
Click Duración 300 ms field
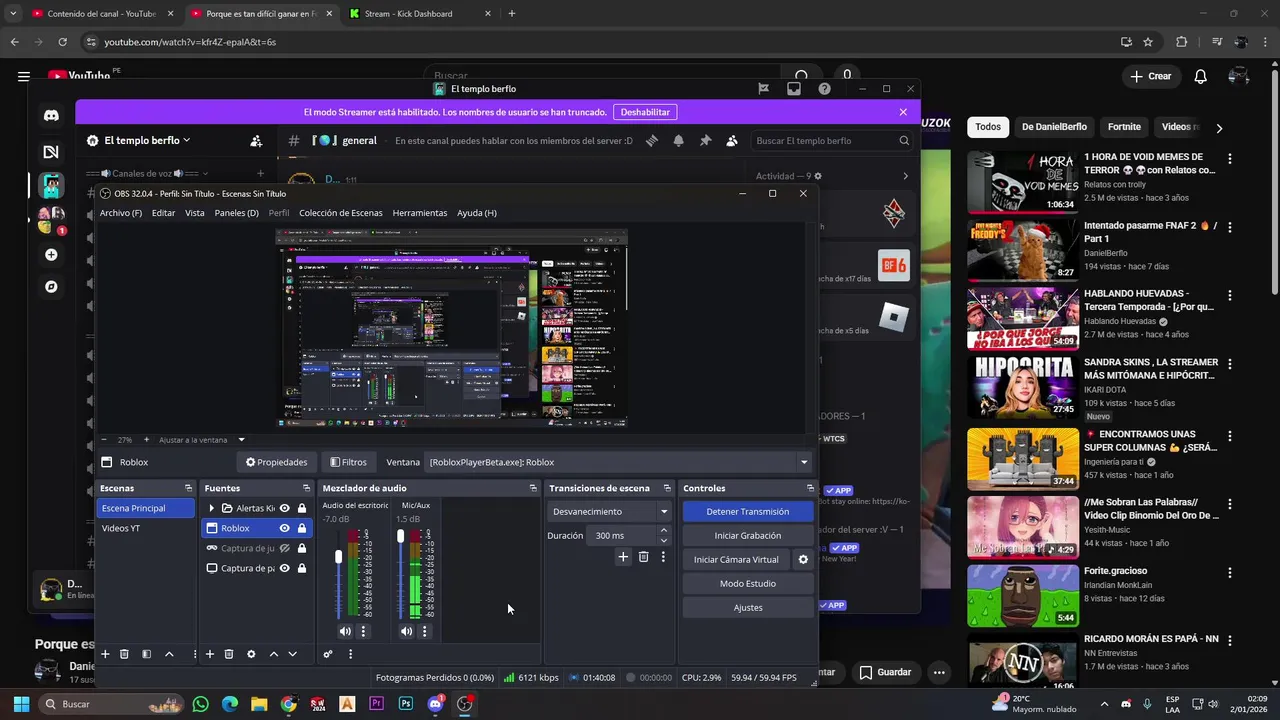(620, 536)
